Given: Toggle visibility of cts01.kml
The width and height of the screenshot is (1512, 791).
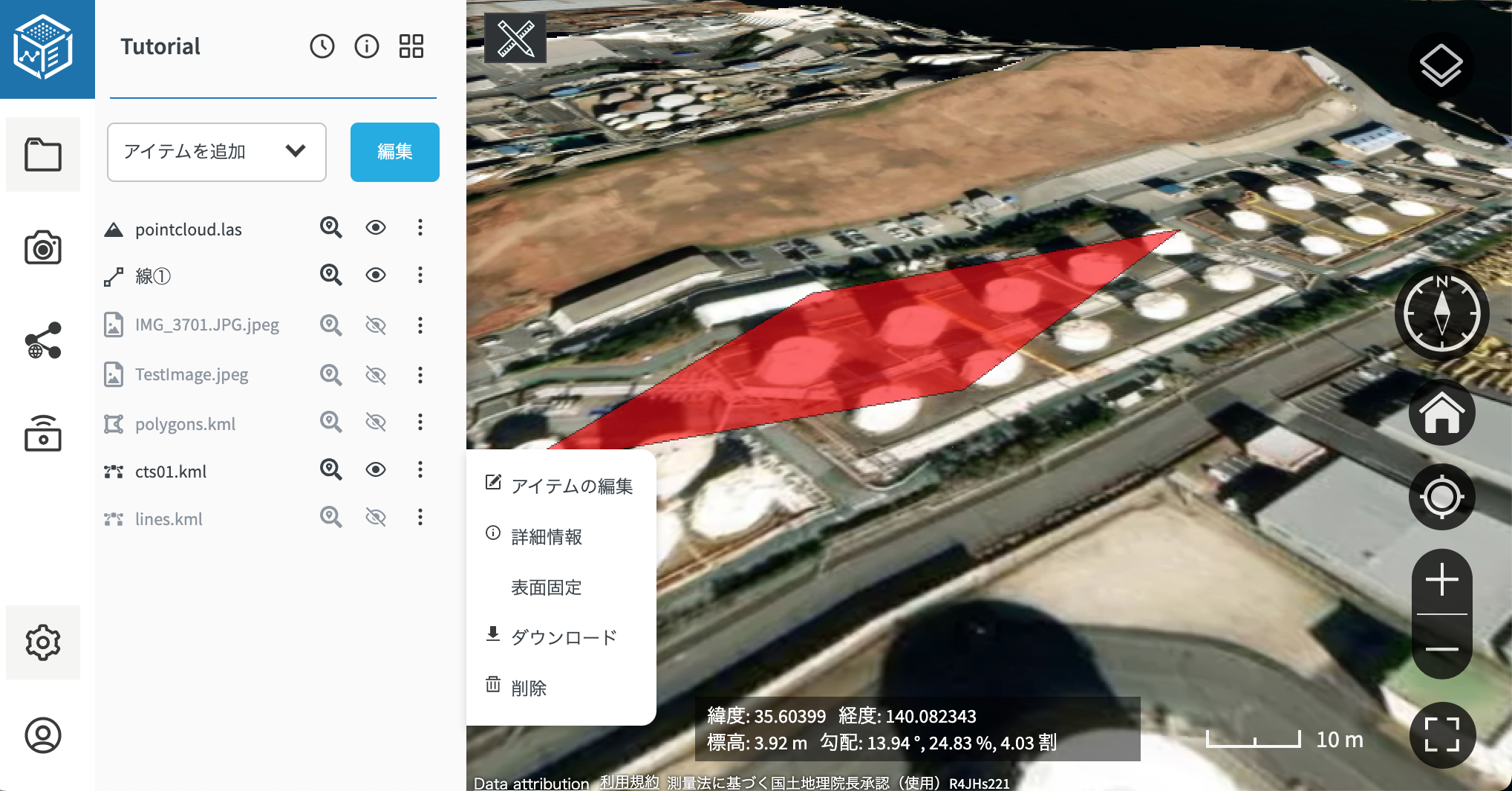Looking at the screenshot, I should point(376,469).
